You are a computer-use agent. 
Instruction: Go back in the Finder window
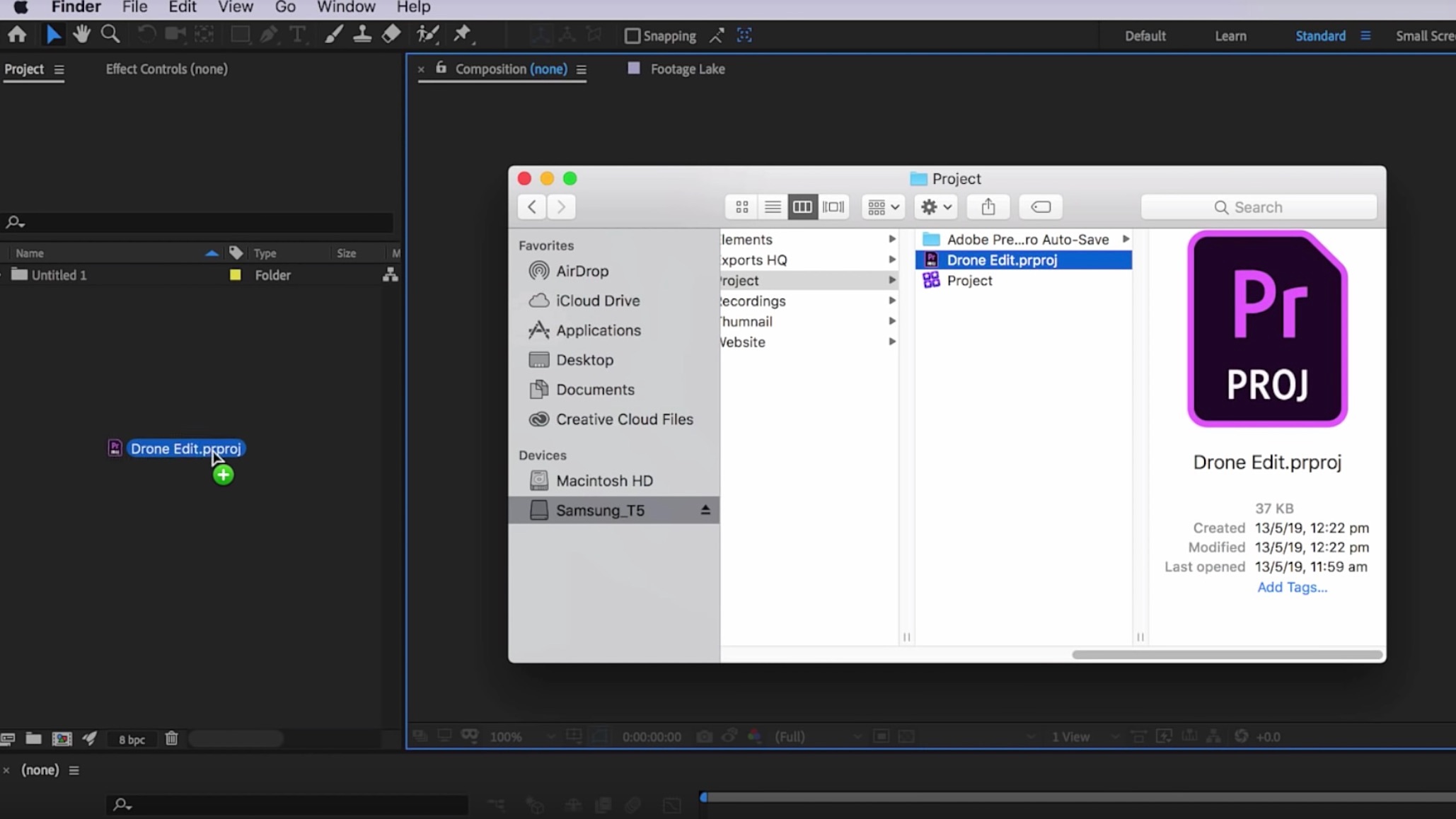532,207
